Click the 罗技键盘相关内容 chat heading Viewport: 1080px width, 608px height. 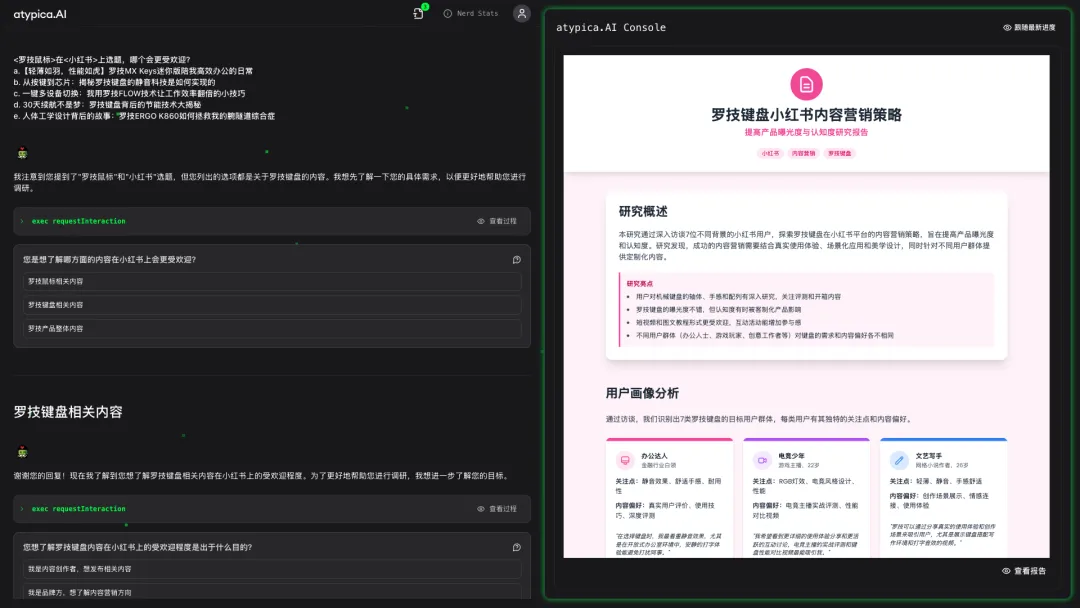pyautogui.click(x=68, y=412)
